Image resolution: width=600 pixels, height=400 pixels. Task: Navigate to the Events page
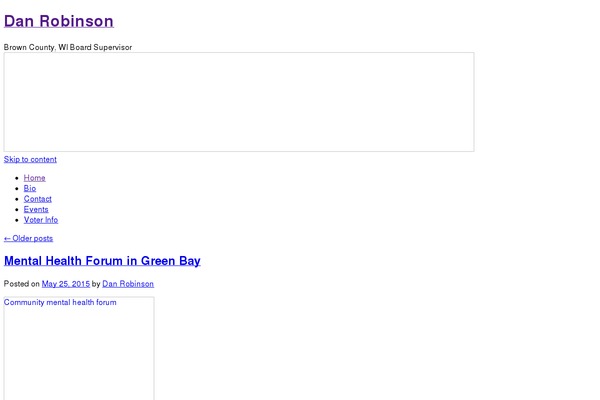coord(36,209)
